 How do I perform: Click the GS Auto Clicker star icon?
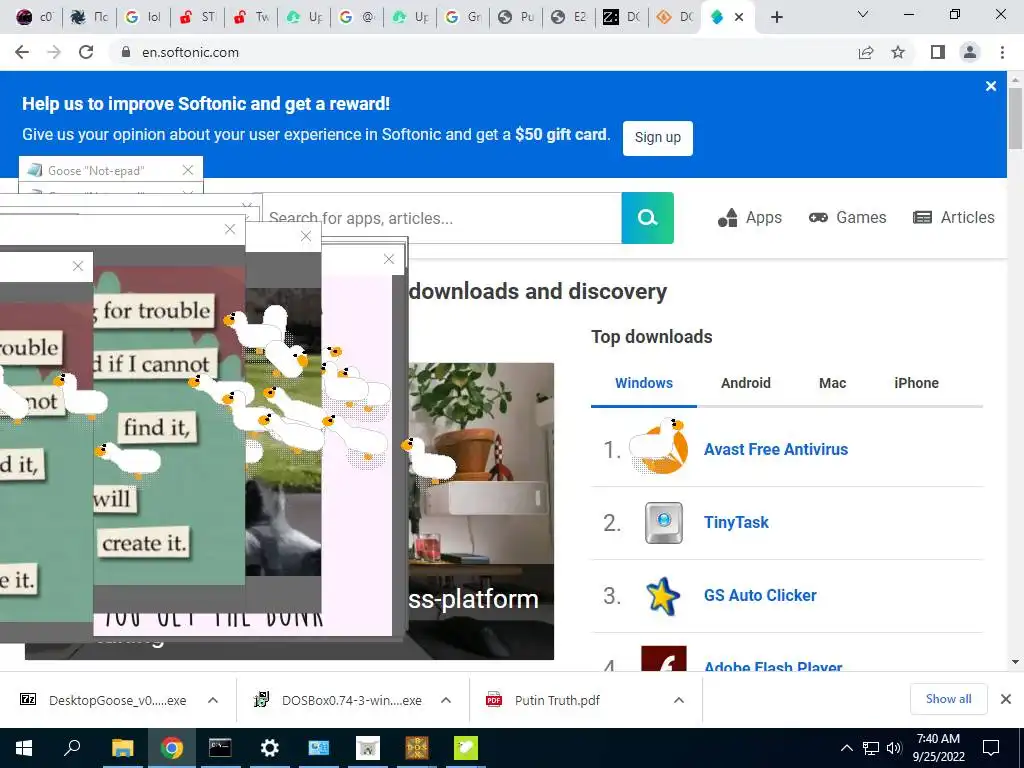662,596
